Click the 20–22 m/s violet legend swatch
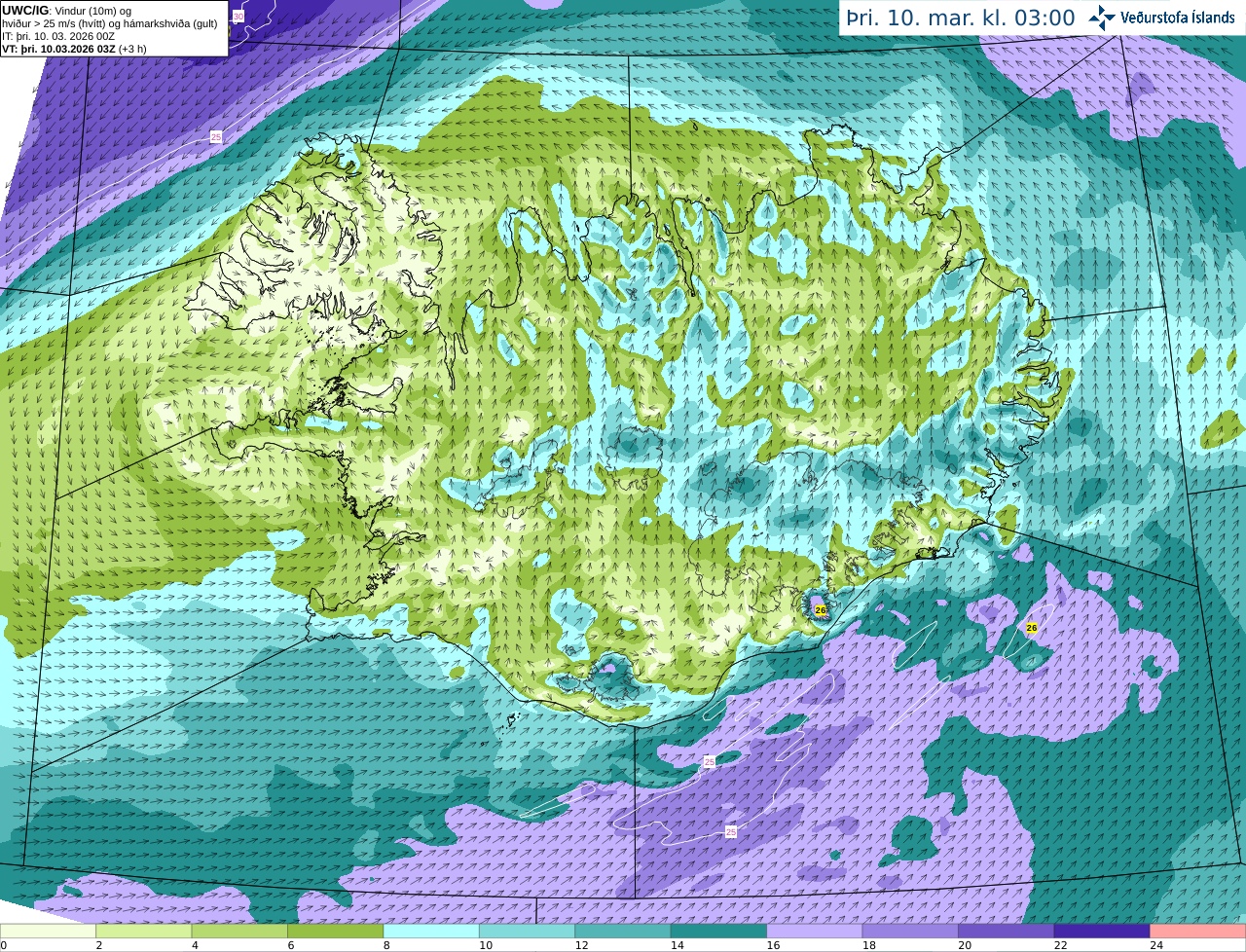 (x=1008, y=932)
